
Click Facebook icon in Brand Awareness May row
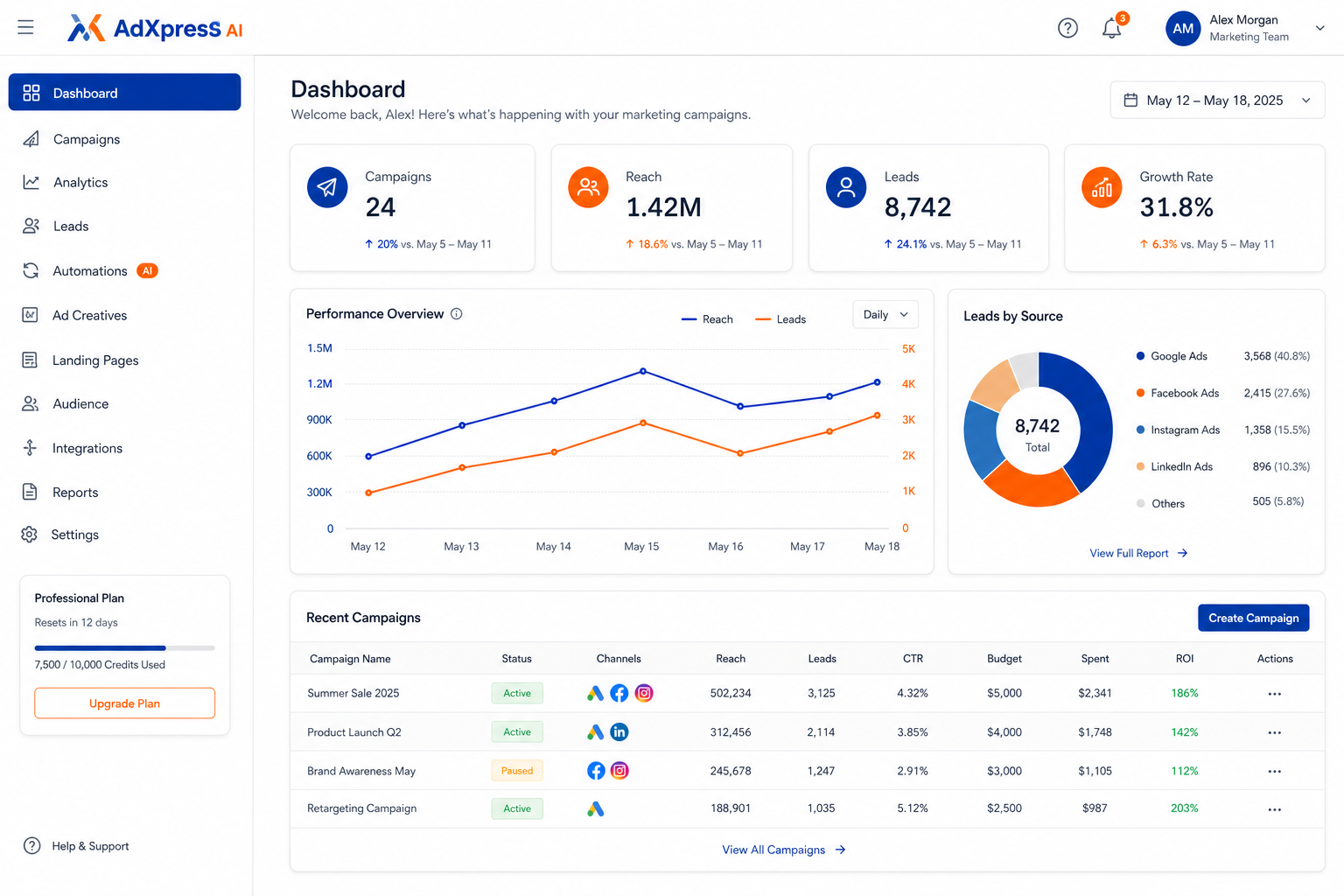[x=596, y=771]
